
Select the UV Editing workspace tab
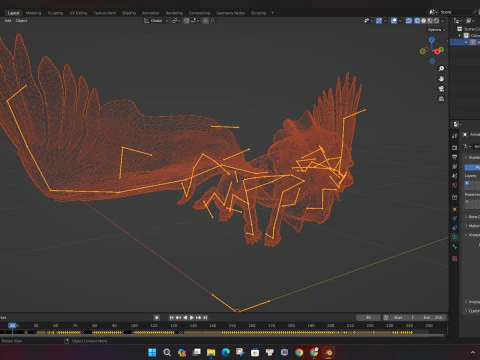point(78,13)
